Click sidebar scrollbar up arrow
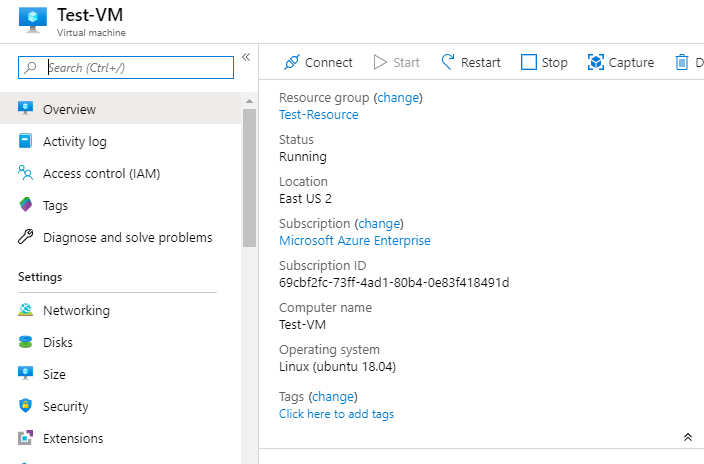This screenshot has width=704, height=464. click(249, 102)
